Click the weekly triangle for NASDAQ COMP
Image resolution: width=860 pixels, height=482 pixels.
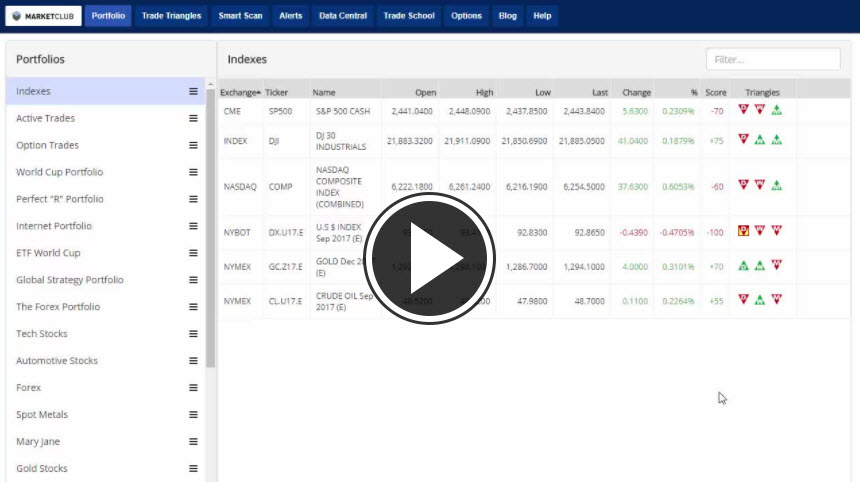760,185
